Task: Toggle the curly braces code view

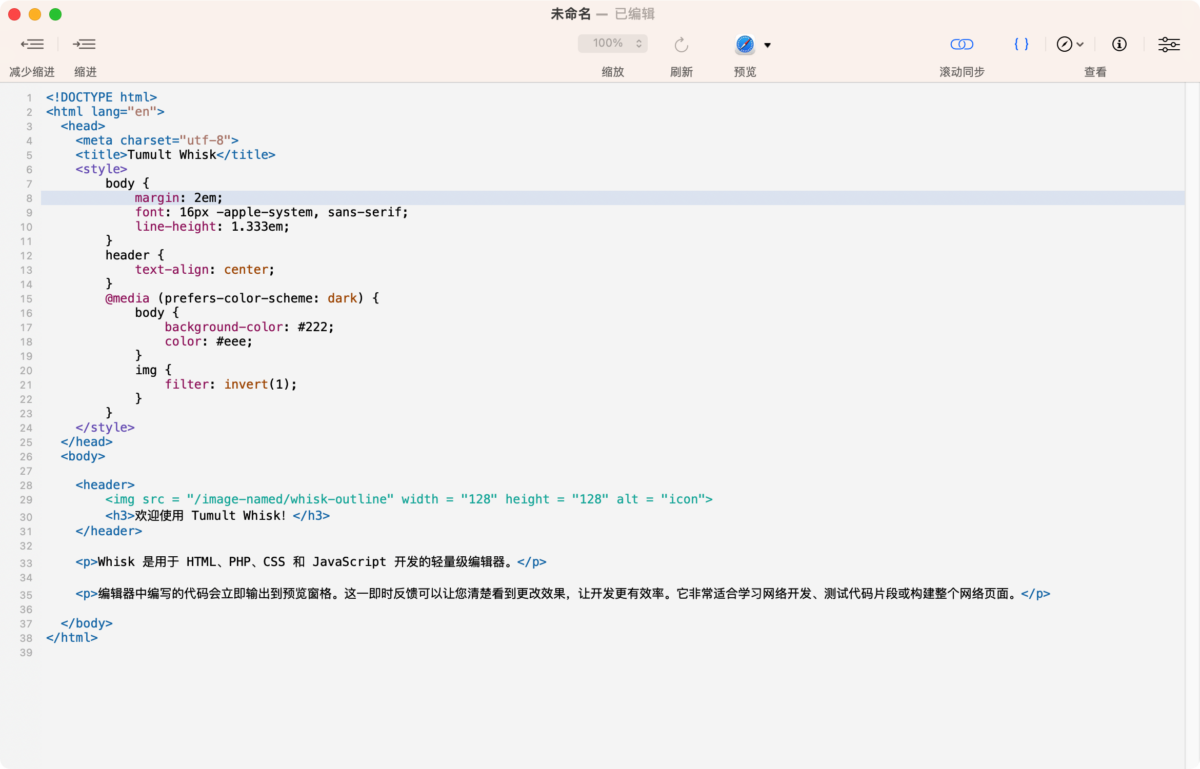Action: click(x=1021, y=44)
